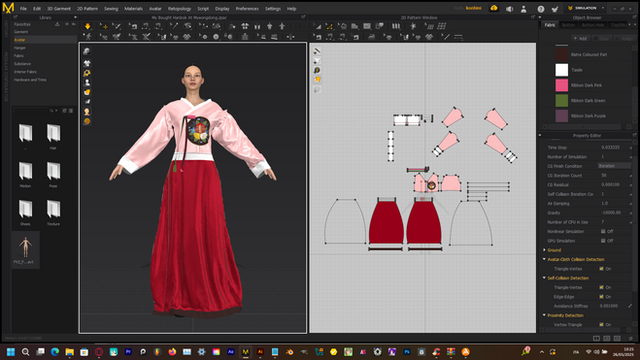The image size is (640, 360).
Task: Click the cloud upload icon in top bar
Action: pos(494,8)
